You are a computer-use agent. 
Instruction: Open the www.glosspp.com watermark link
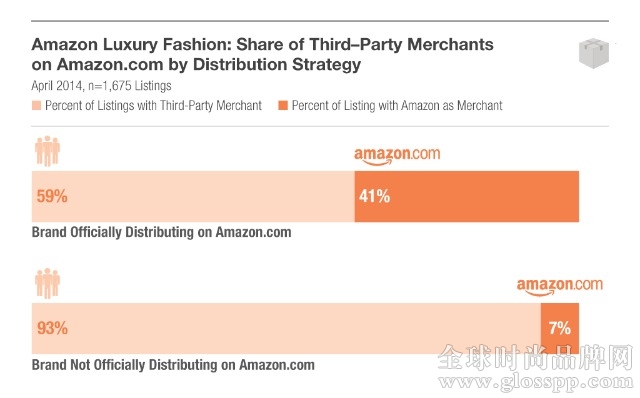pos(536,383)
